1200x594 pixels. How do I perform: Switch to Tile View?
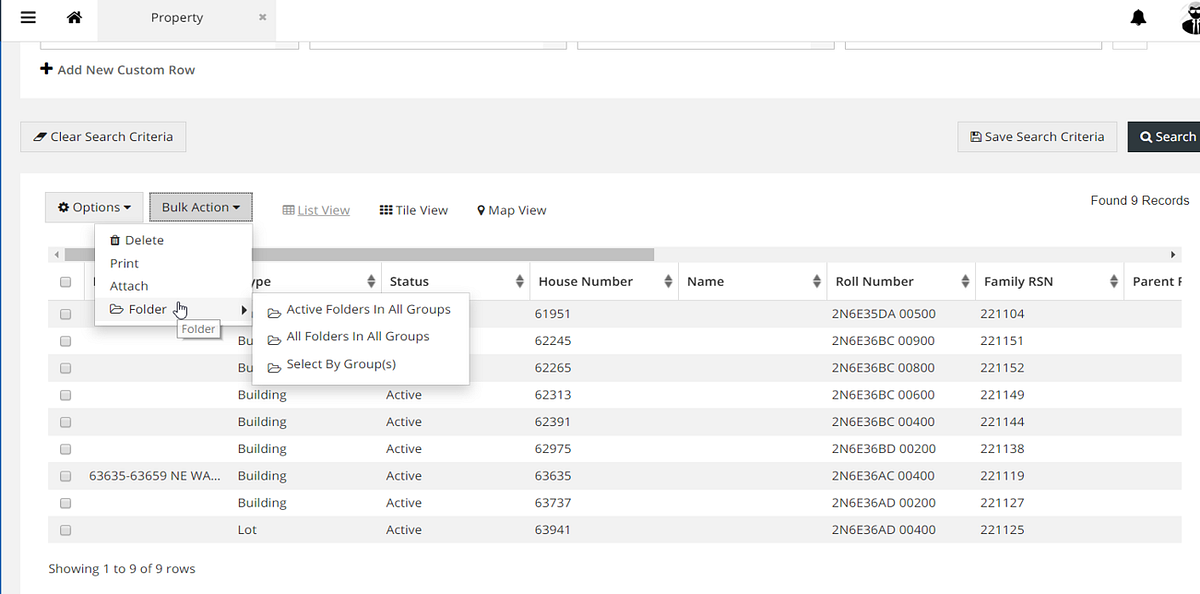coord(414,210)
